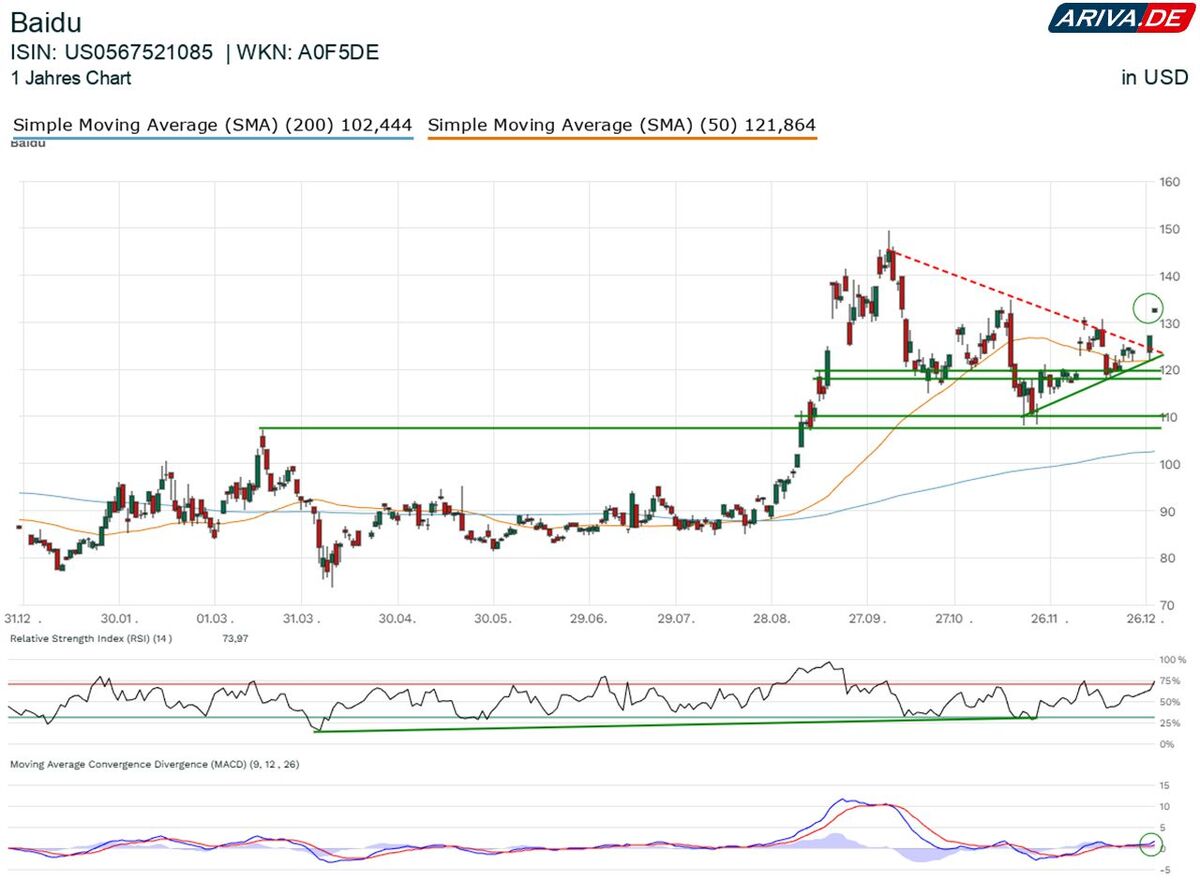The height and width of the screenshot is (881, 1200).
Task: Click the 160 price axis label
Action: click(1171, 182)
